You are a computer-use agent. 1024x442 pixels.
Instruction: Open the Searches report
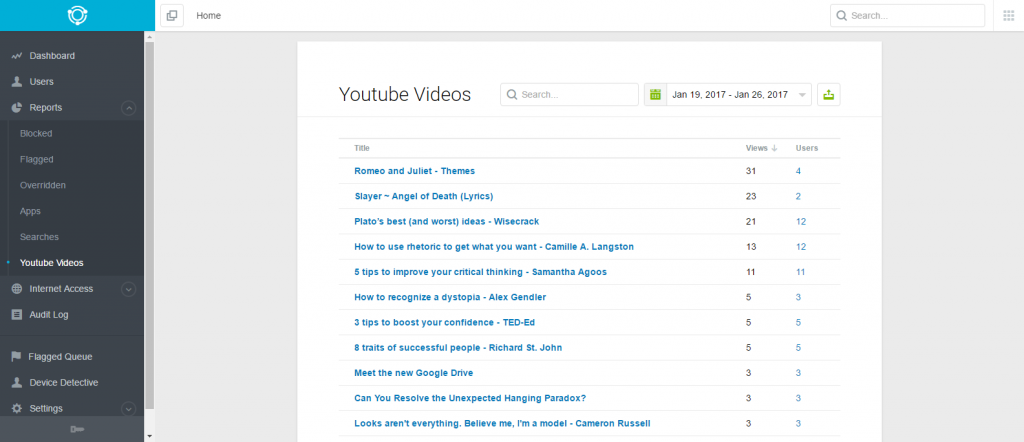click(x=39, y=237)
